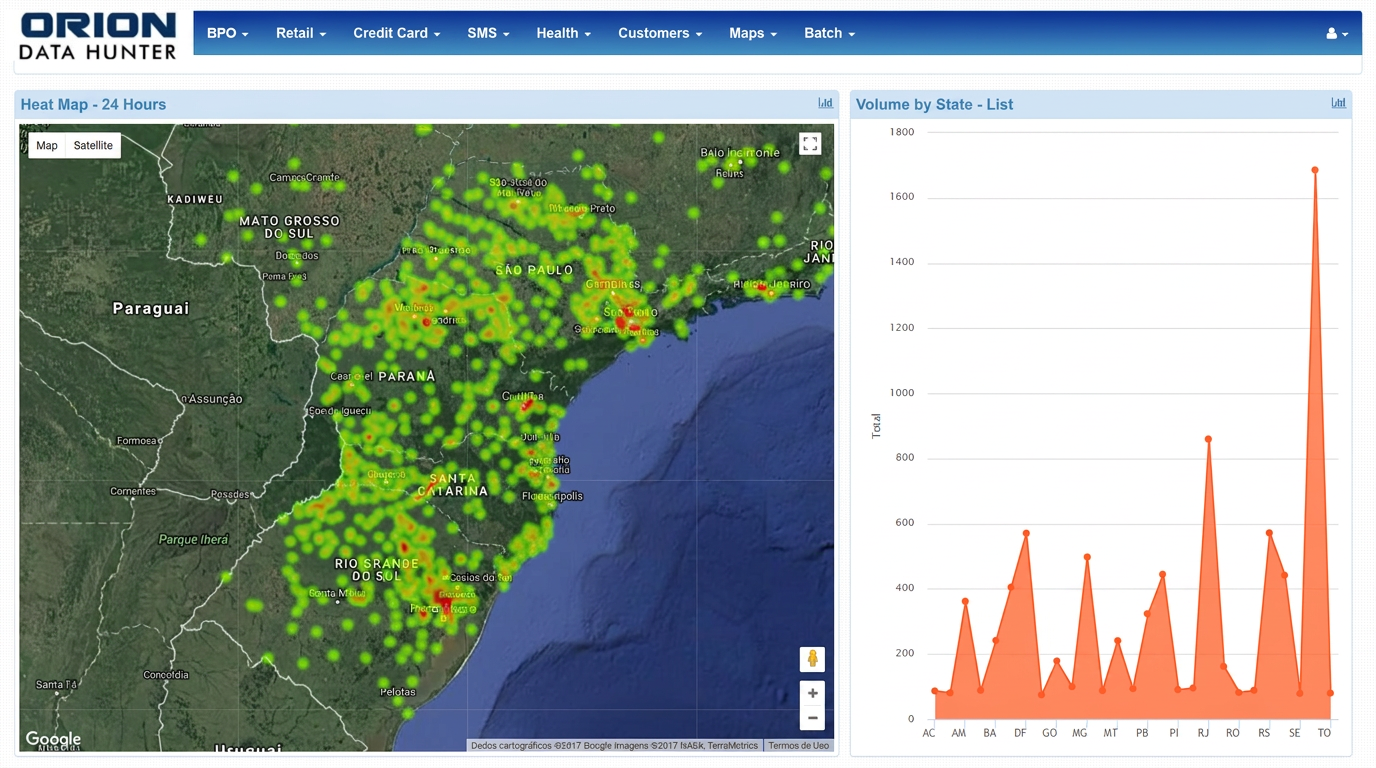Switch the map to Map view
Viewport: 1376px width, 768px height.
tap(47, 145)
